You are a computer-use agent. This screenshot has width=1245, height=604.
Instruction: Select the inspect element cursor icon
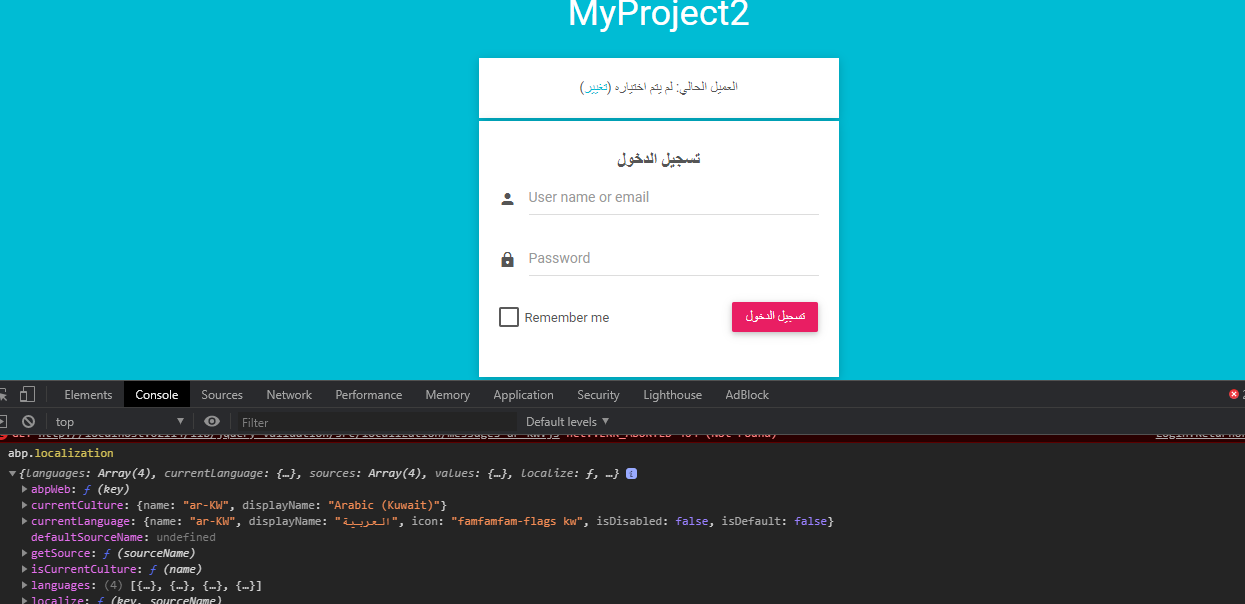4,394
